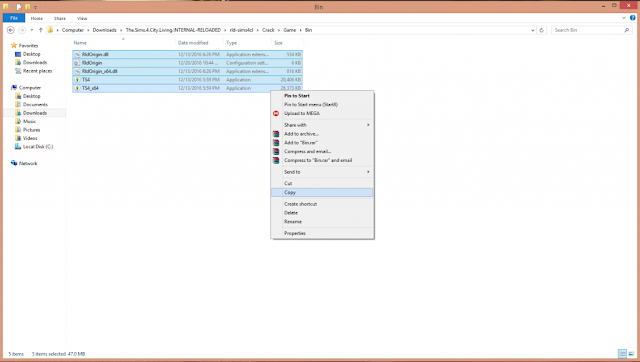Switch to Details view in status bar
This screenshot has width=640, height=362.
click(x=622, y=354)
